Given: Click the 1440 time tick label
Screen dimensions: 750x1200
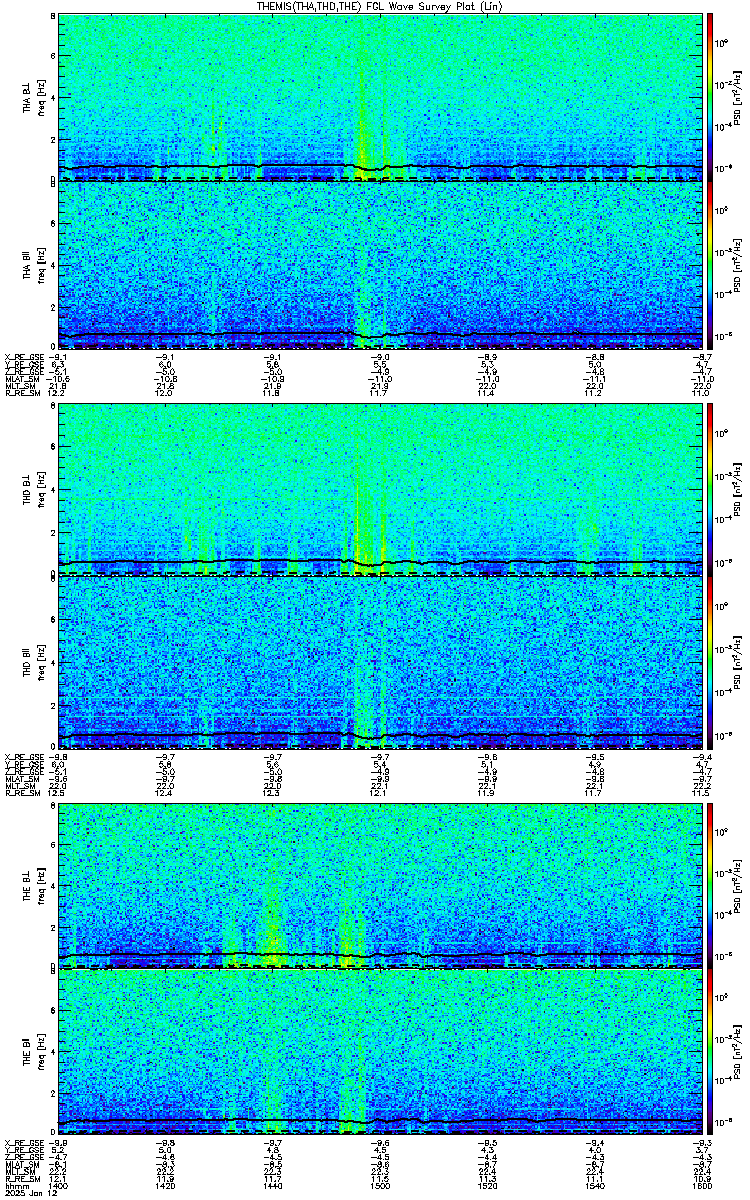Looking at the screenshot, I should point(273,1185).
